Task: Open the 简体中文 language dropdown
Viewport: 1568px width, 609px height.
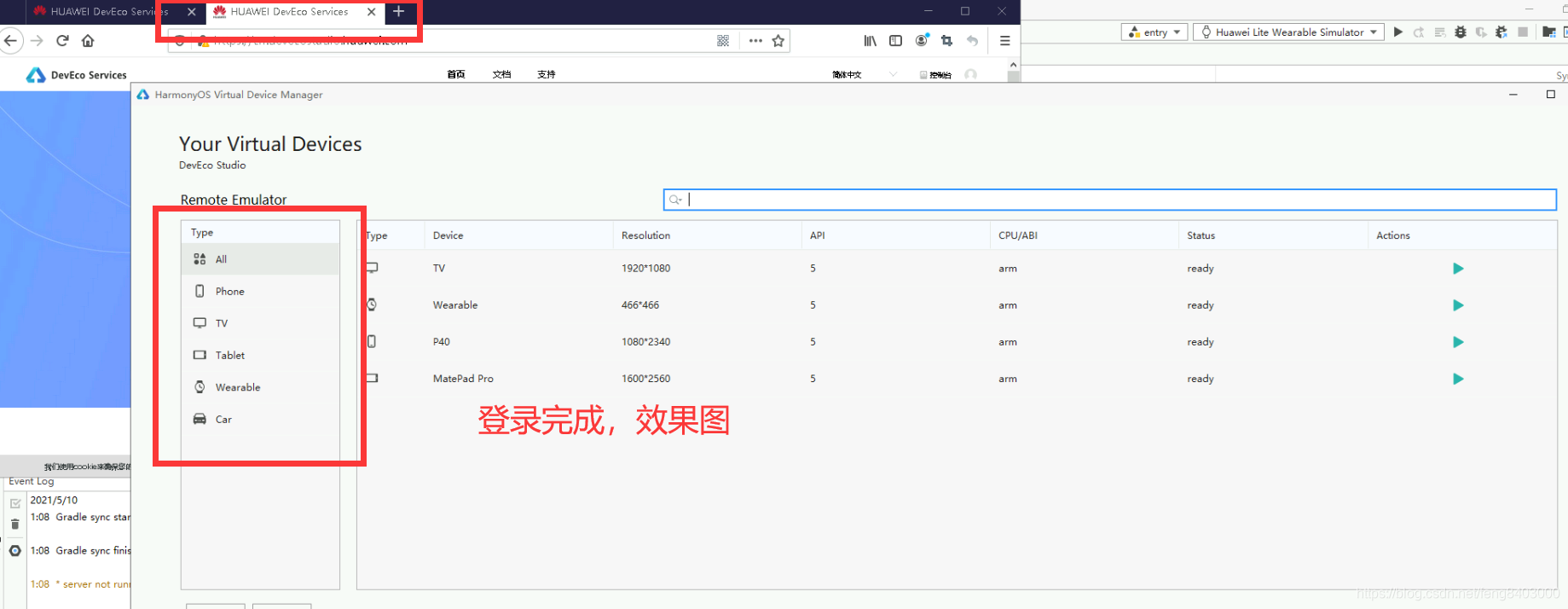Action: tap(864, 74)
